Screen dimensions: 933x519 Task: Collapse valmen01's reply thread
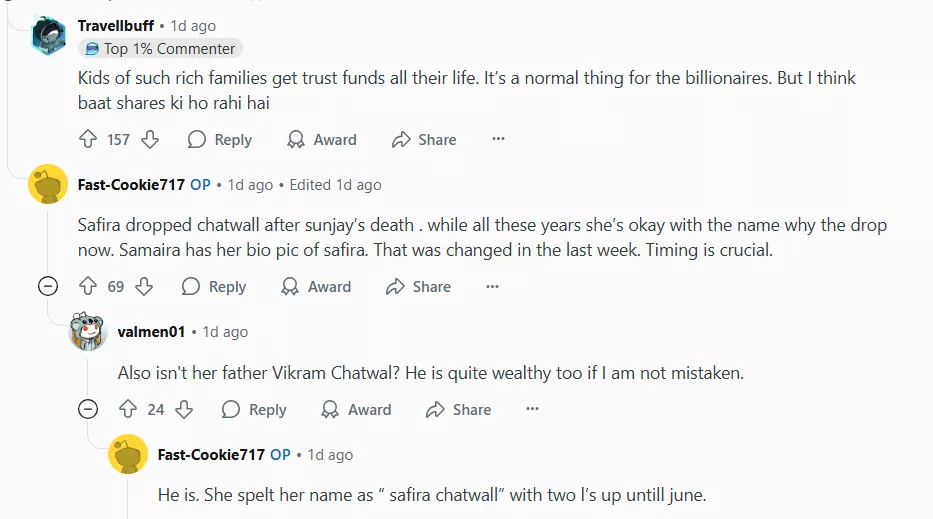tap(88, 410)
